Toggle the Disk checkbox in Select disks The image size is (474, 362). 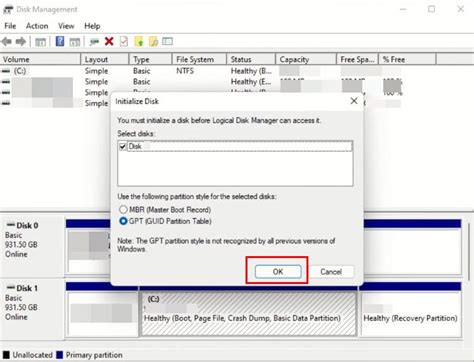123,146
